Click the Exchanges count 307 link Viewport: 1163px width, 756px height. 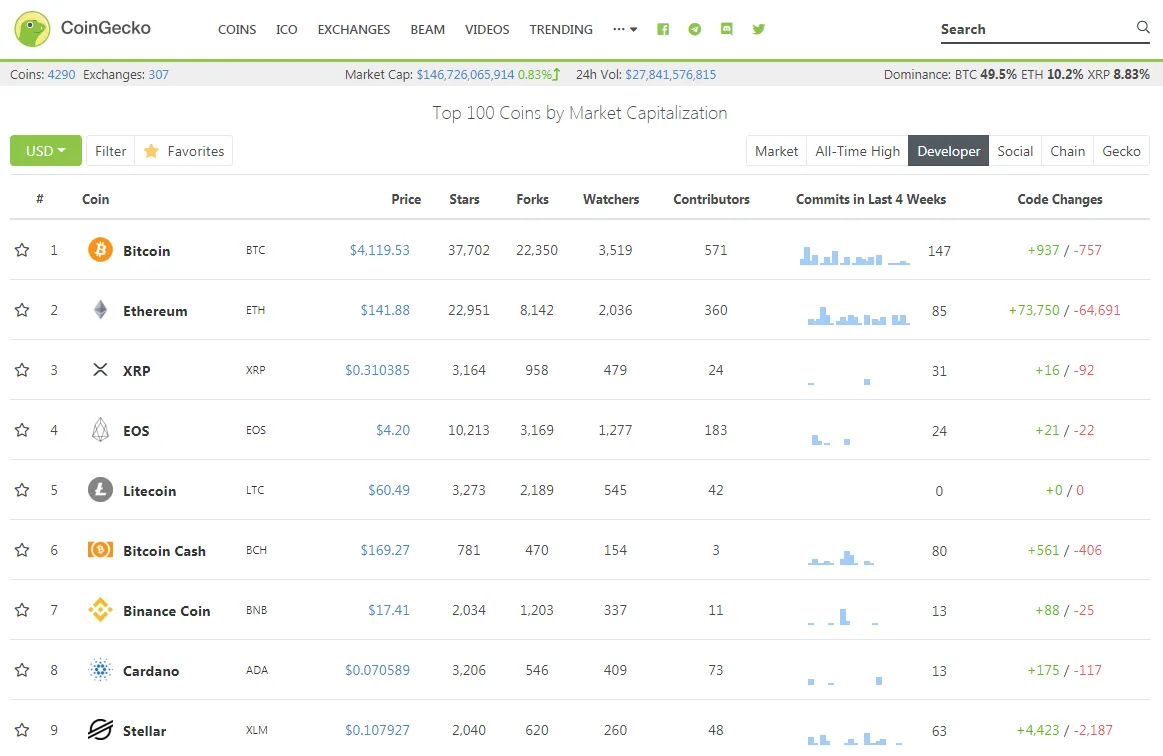[x=159, y=74]
